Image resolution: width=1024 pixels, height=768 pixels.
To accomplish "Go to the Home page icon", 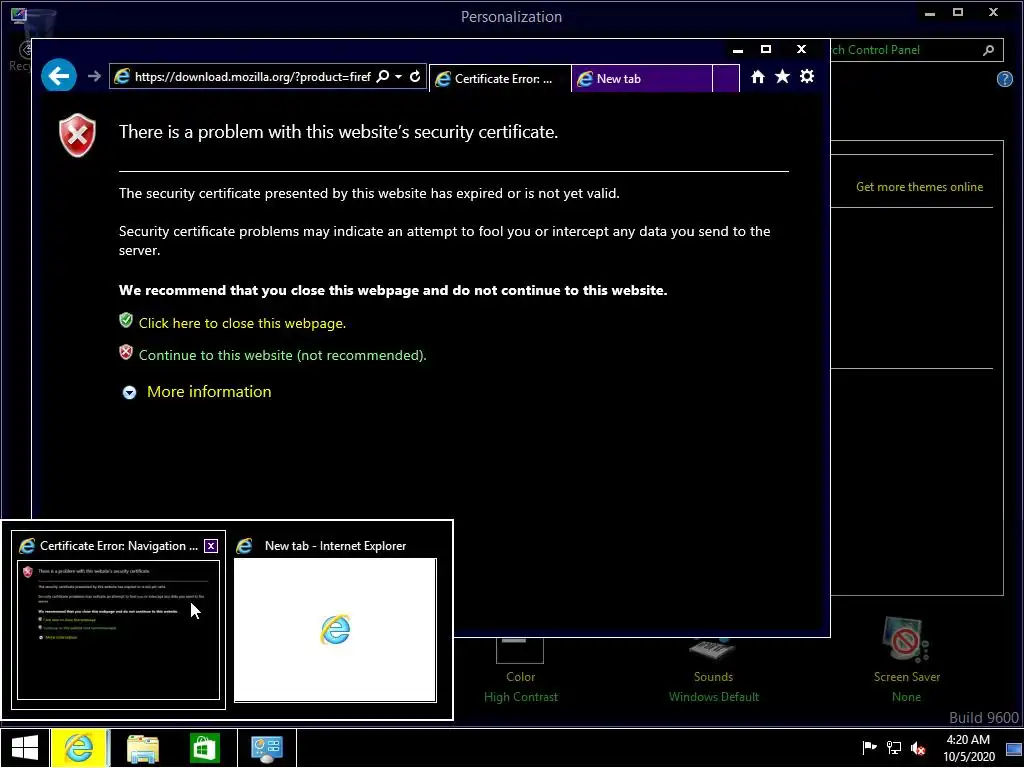I will coord(758,77).
